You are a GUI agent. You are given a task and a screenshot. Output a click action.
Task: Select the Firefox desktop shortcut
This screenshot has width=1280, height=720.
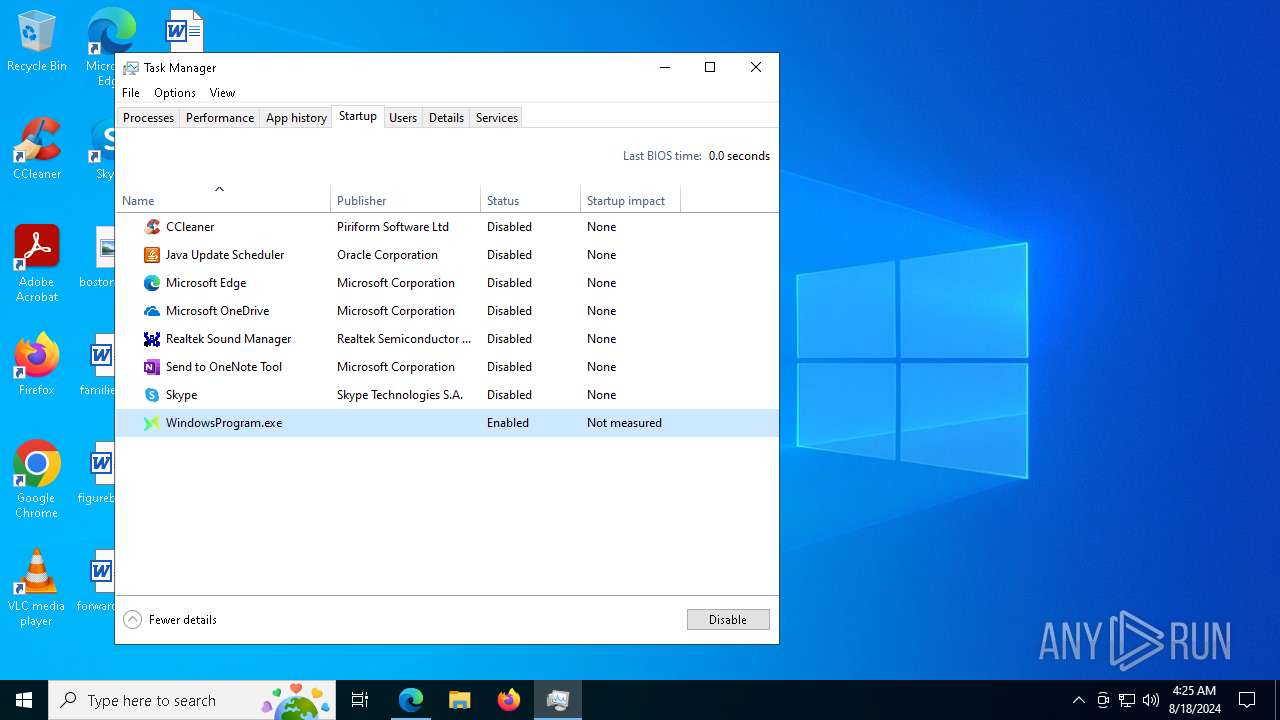point(37,365)
